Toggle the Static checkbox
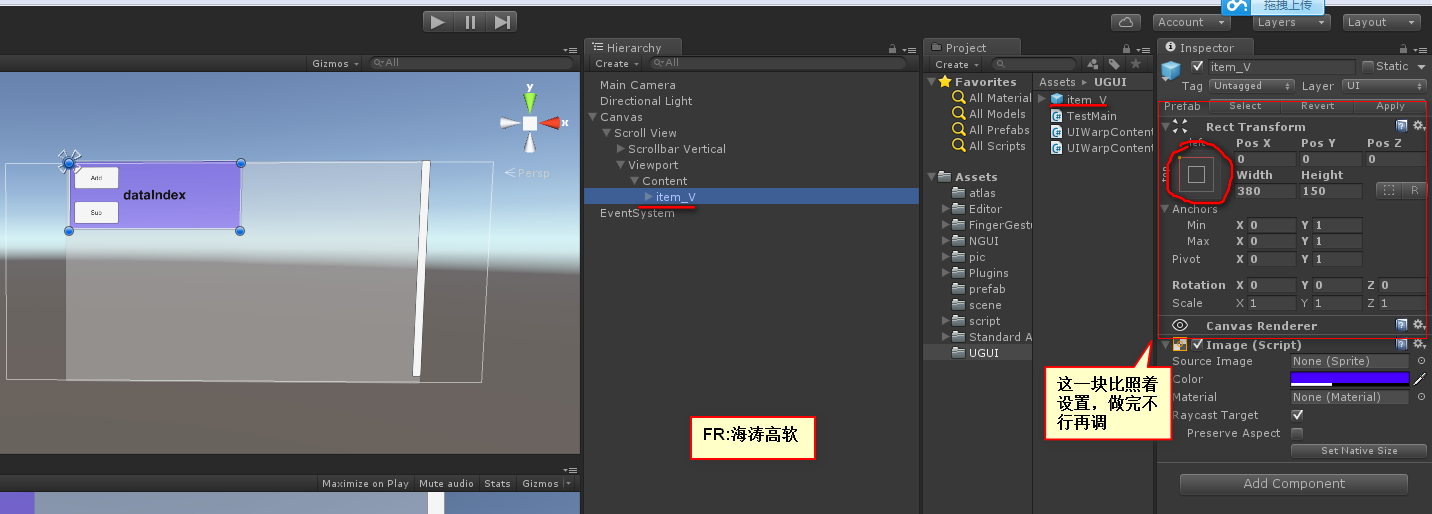The image size is (1432, 514). coord(1368,66)
